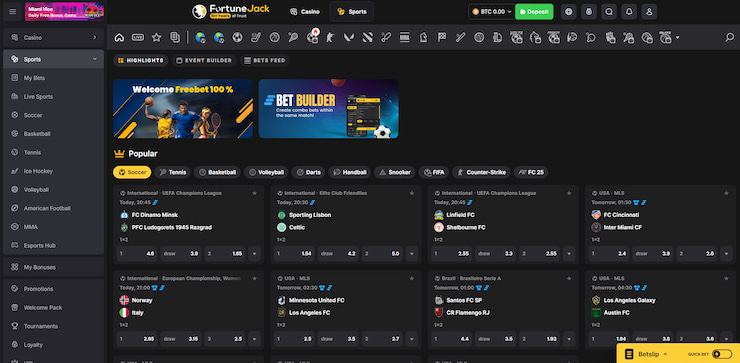This screenshot has width=740, height=363.
Task: Filter popular events by Counter-Strike
Action: [x=481, y=172]
